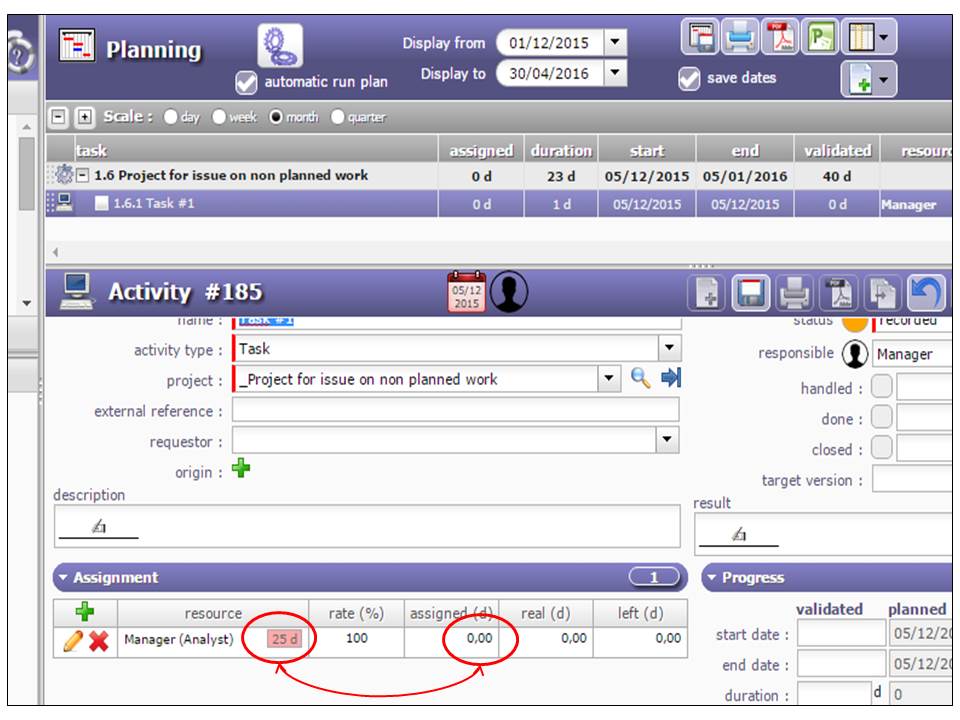Export activity to PDF
The width and height of the screenshot is (960, 720).
[x=838, y=293]
